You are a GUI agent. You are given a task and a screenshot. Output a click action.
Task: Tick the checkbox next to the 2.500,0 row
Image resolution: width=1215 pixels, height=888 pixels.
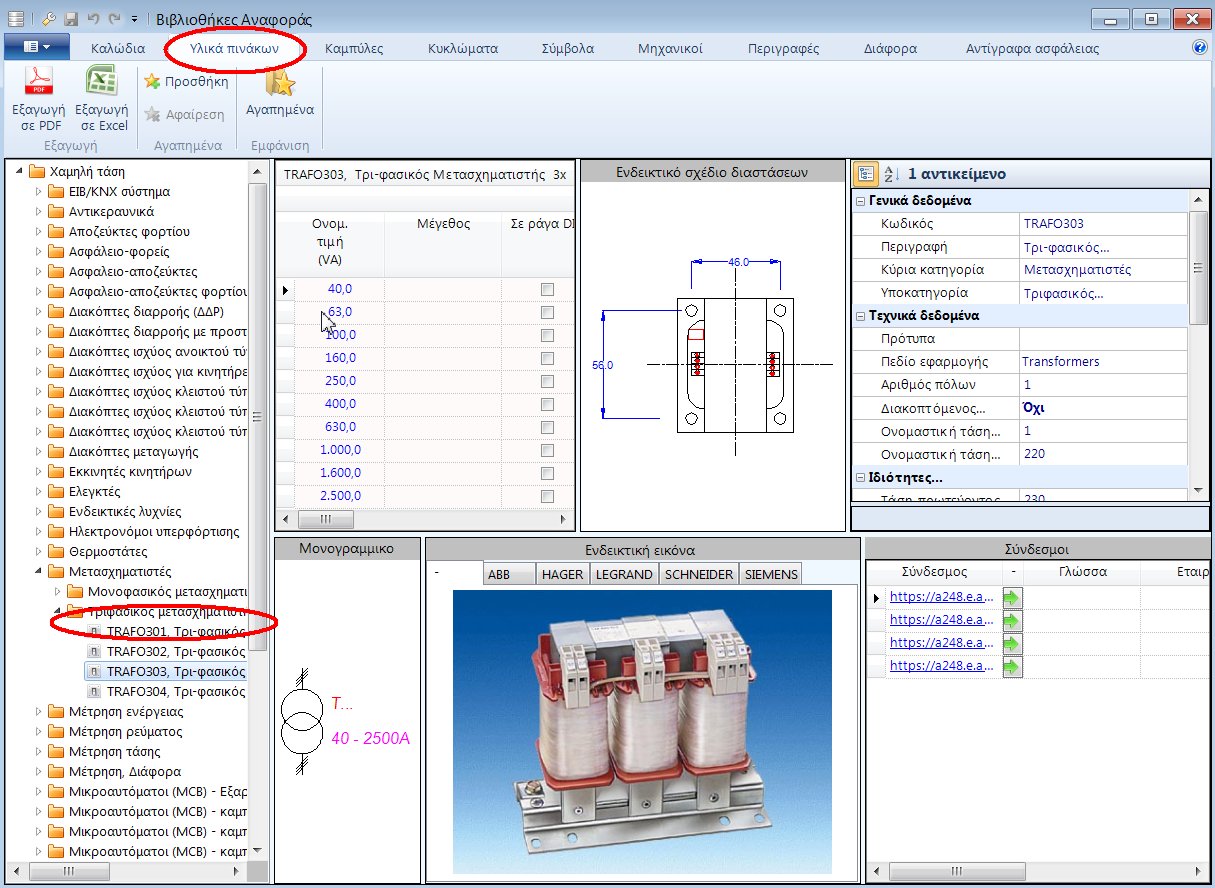coord(545,496)
